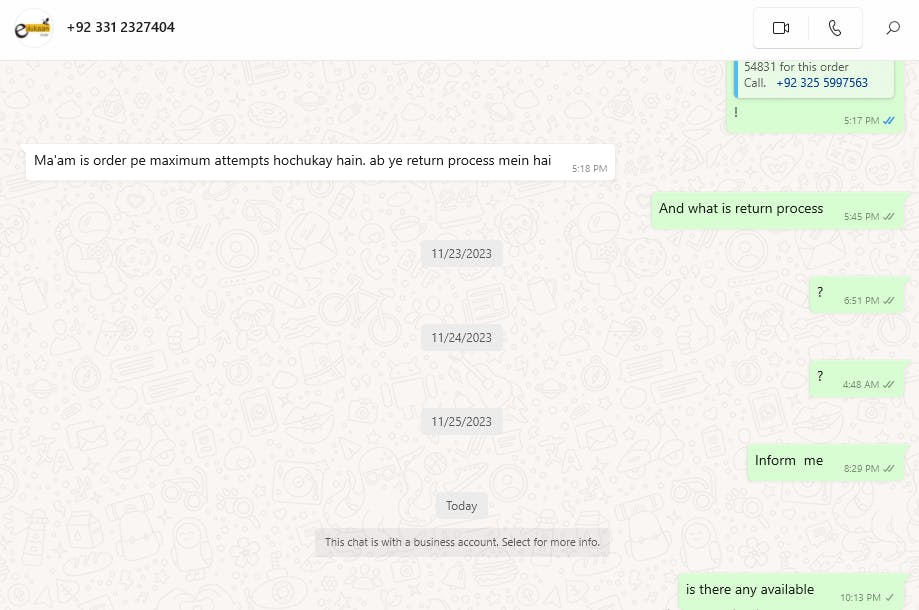Click the 'Ma'am is order pe maximum attempts' message
This screenshot has height=610, width=919.
click(x=320, y=162)
